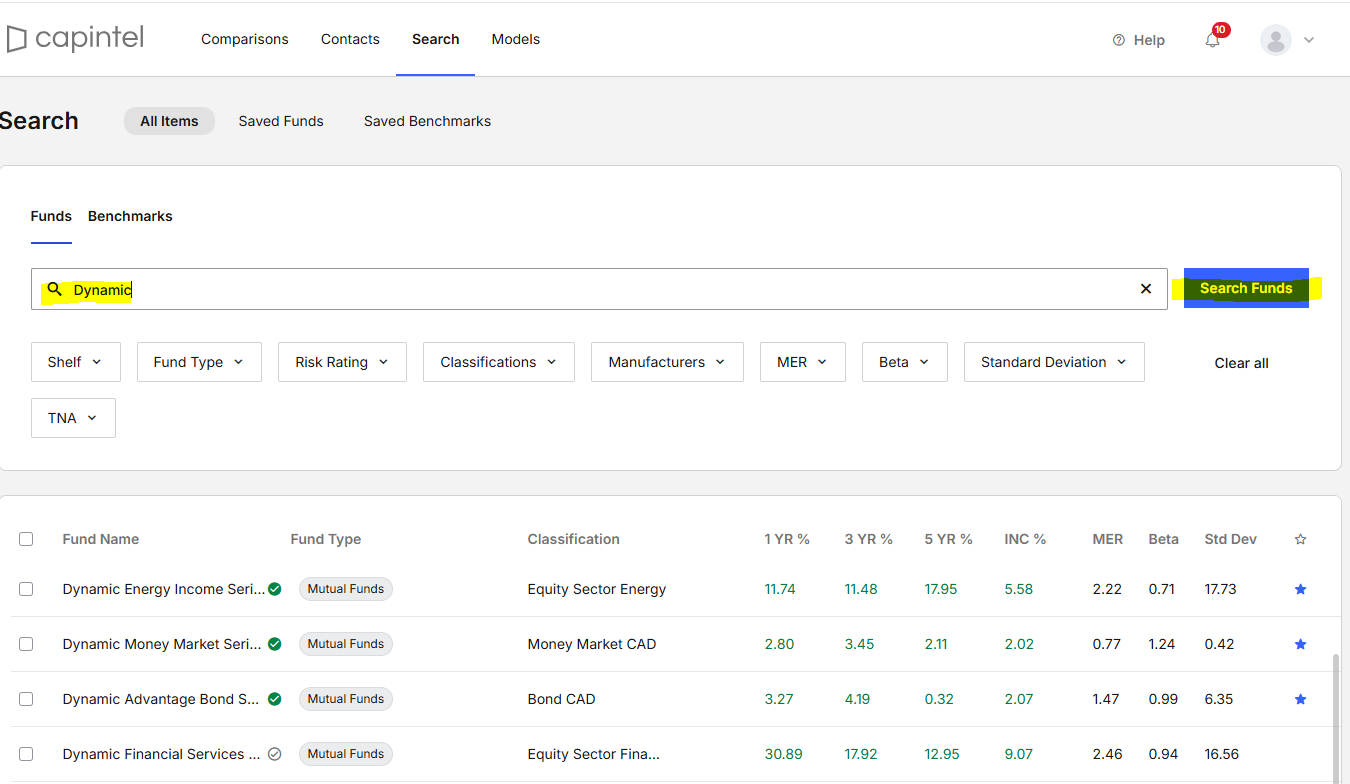Click Mutual Funds tag on Dynamic Energy row
Image resolution: width=1350 pixels, height=784 pixels.
[x=346, y=589]
